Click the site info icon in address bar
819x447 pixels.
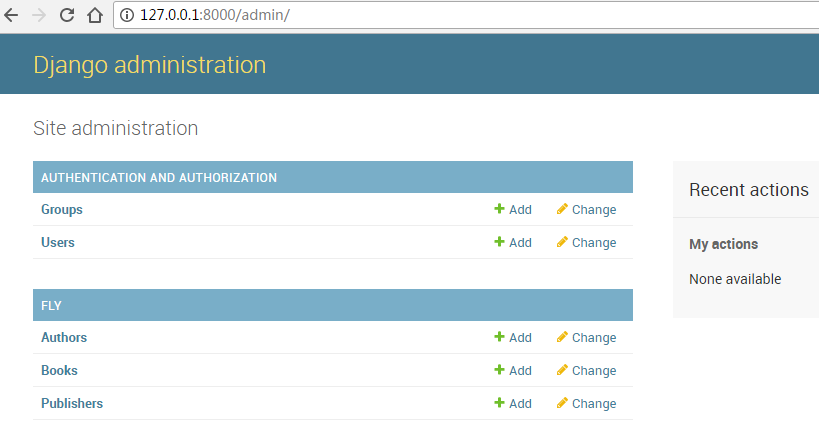tap(127, 15)
